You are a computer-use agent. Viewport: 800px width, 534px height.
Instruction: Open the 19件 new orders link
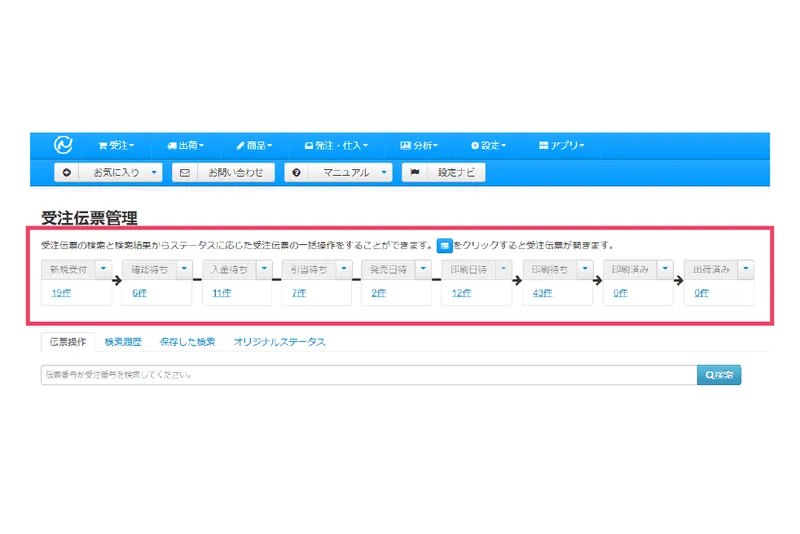click(x=61, y=293)
